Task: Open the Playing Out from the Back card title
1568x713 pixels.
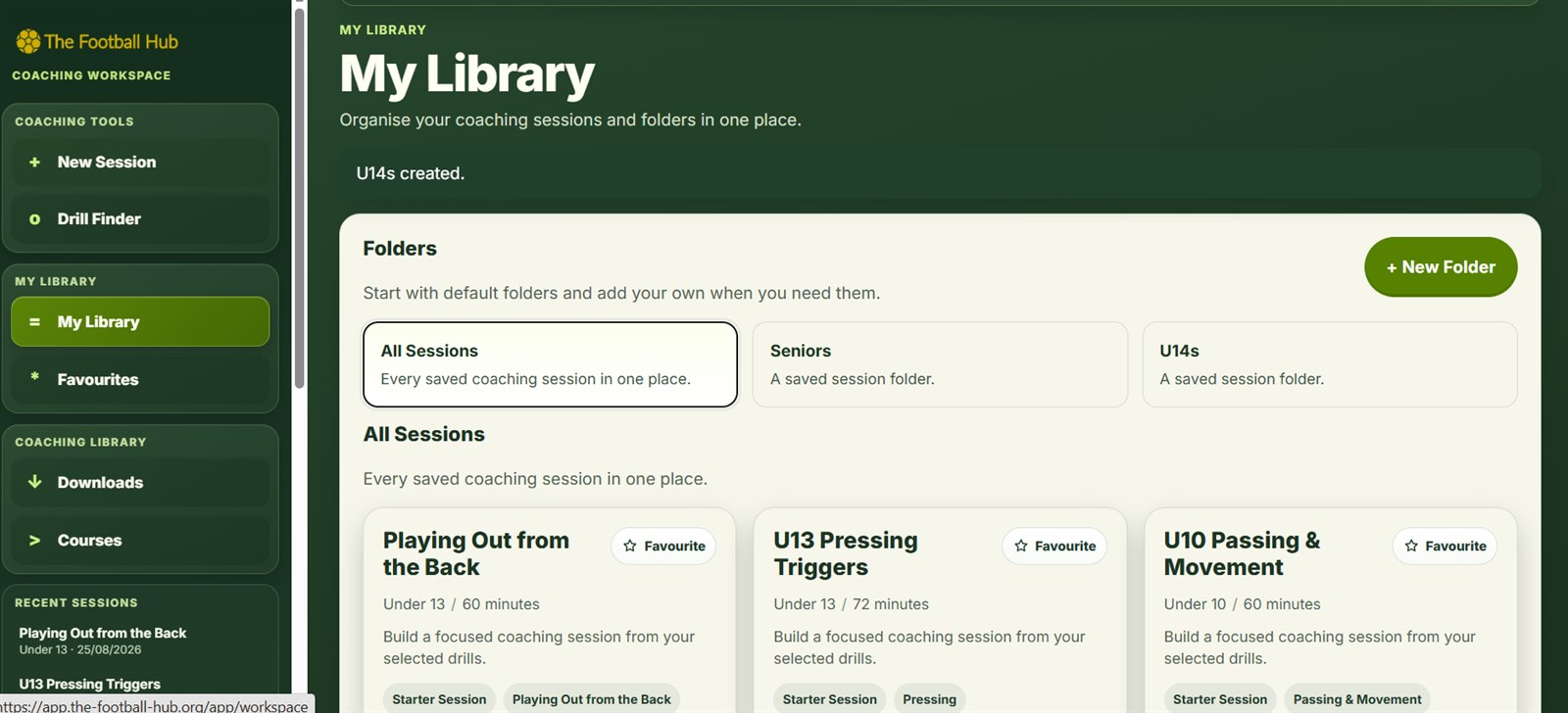Action: coord(476,553)
